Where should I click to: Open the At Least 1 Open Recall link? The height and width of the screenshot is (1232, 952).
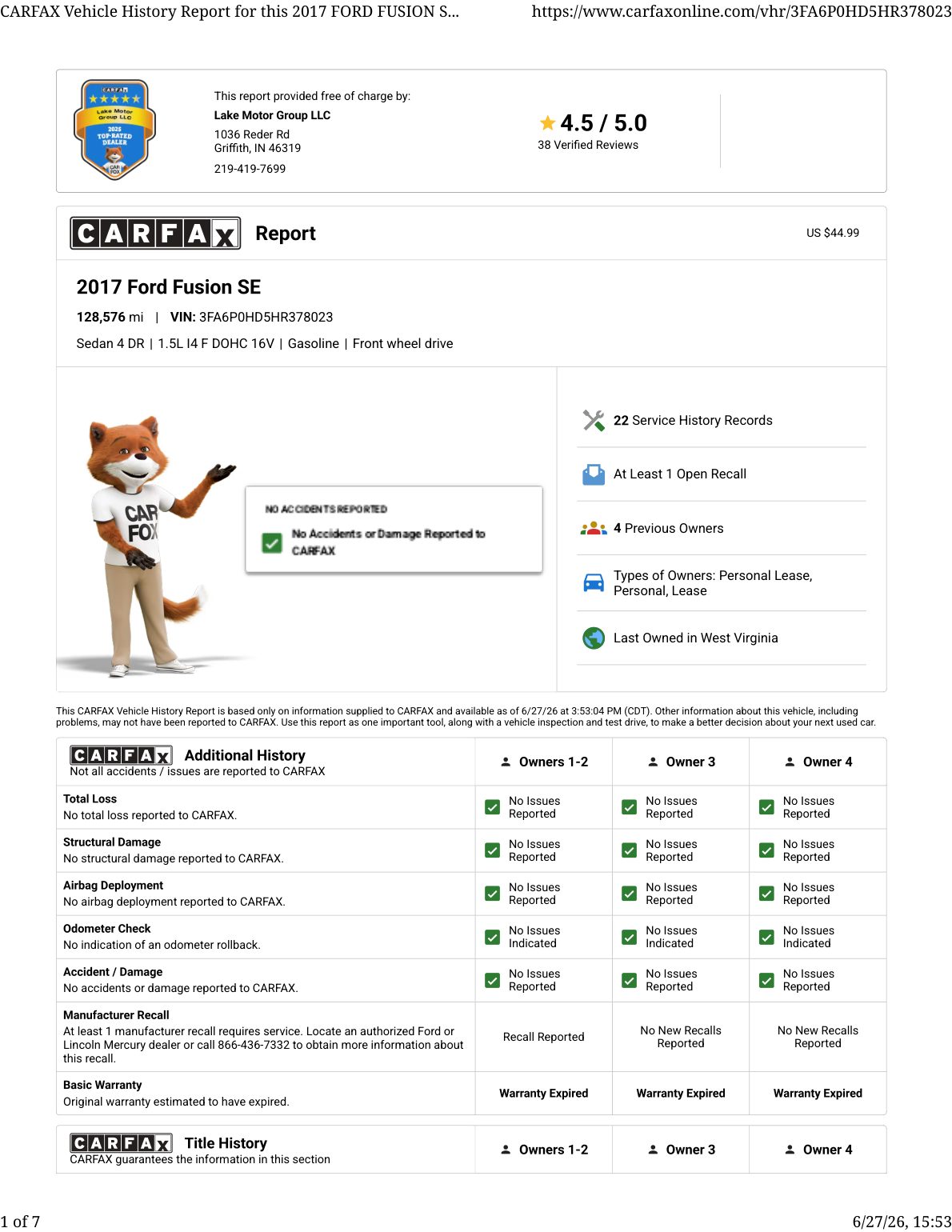(x=680, y=474)
